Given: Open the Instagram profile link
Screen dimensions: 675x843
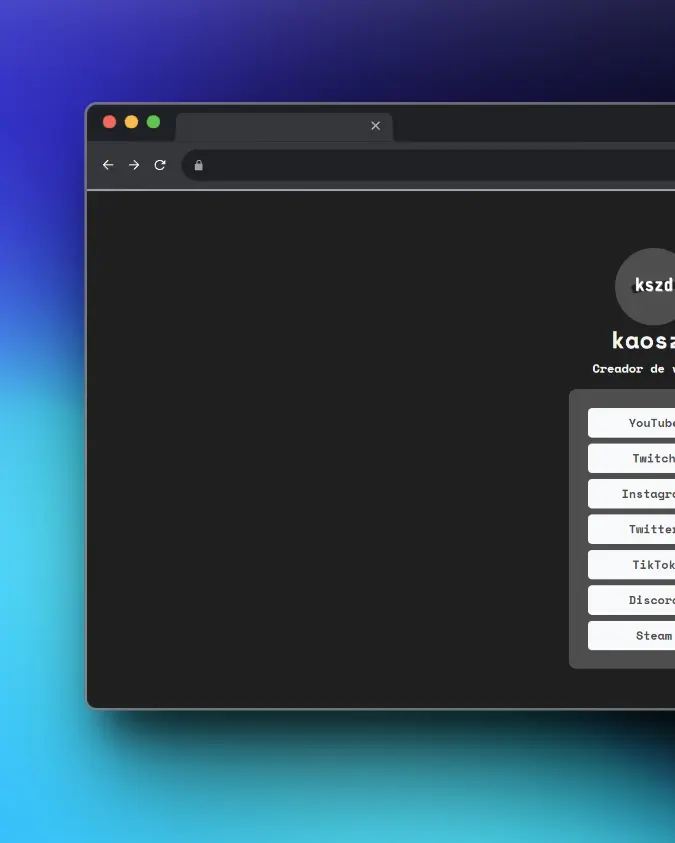Looking at the screenshot, I should coord(633,494).
